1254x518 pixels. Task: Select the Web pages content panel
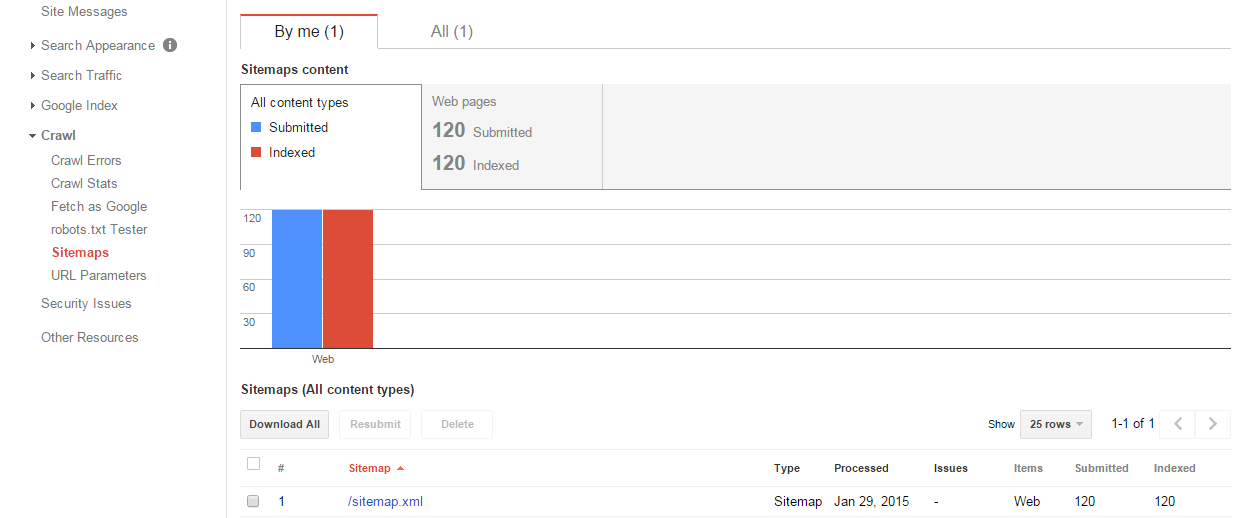[512, 136]
